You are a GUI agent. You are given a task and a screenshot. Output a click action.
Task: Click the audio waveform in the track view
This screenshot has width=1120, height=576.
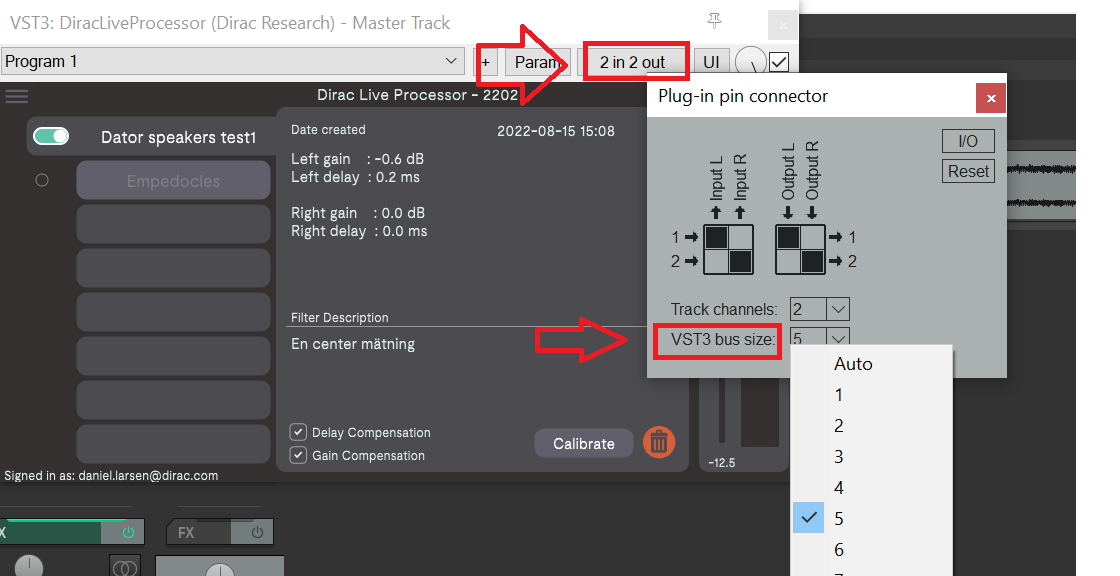coord(1041,186)
